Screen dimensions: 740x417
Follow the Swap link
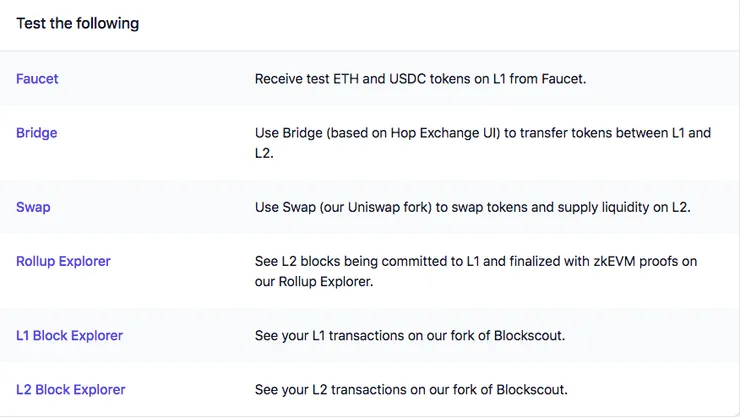(33, 207)
